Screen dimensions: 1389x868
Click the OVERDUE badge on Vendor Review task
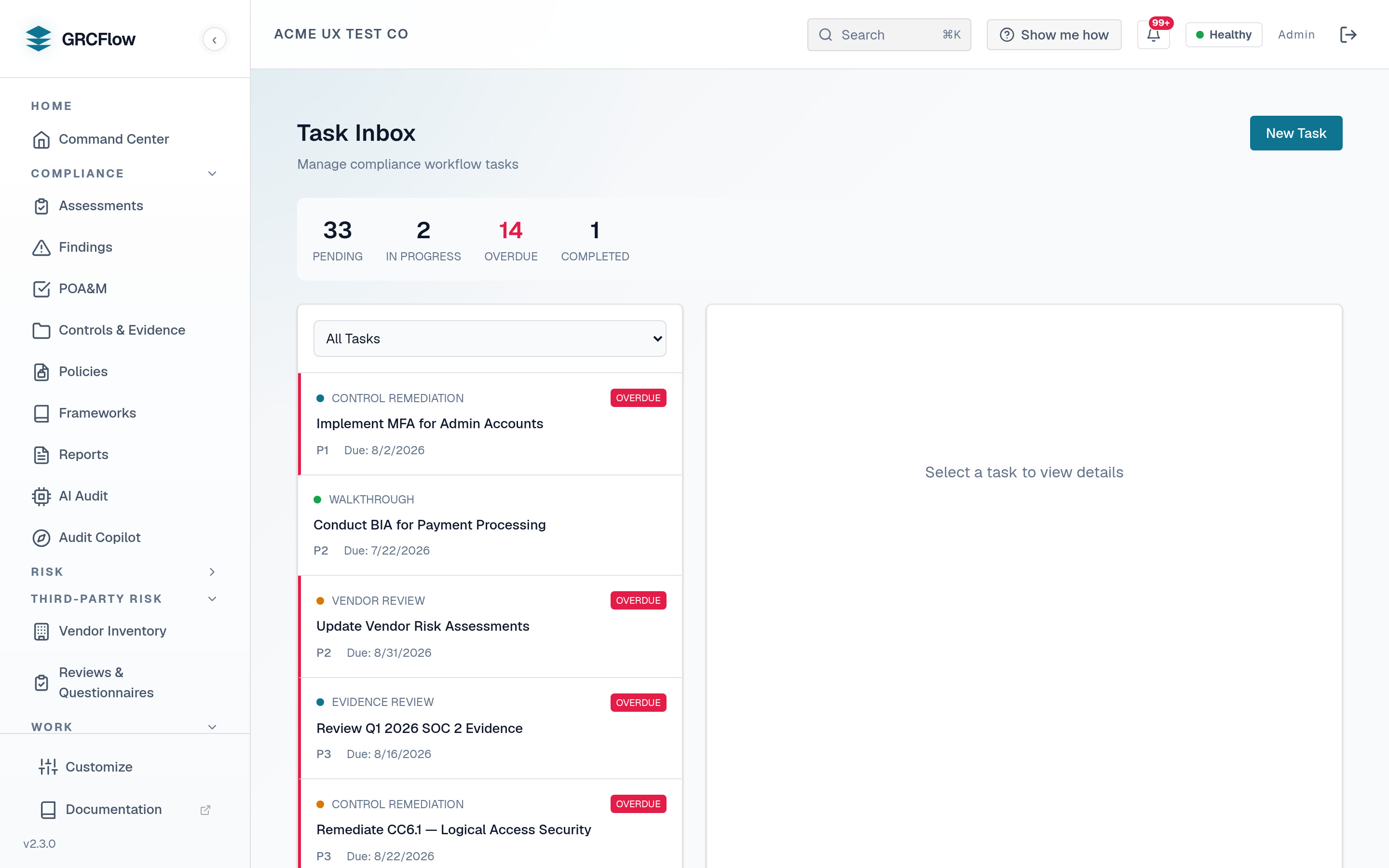(x=638, y=600)
